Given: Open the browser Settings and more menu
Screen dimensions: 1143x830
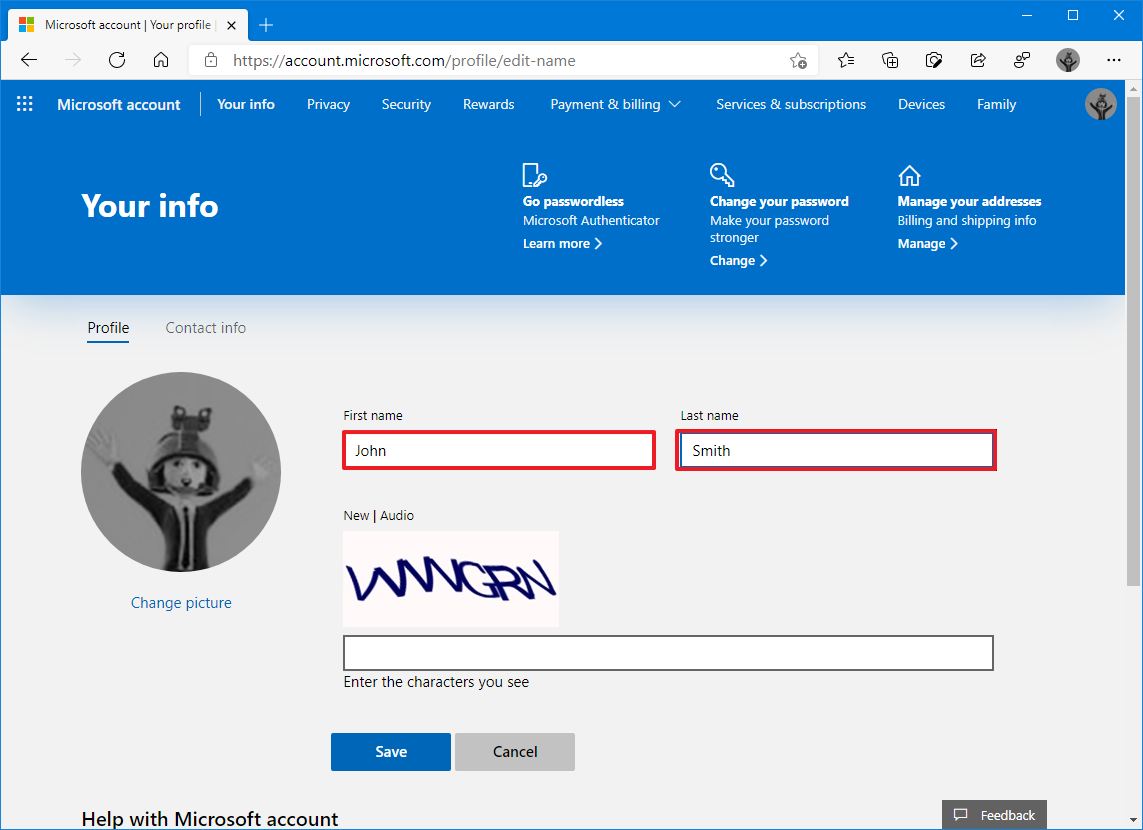Looking at the screenshot, I should (x=1113, y=60).
